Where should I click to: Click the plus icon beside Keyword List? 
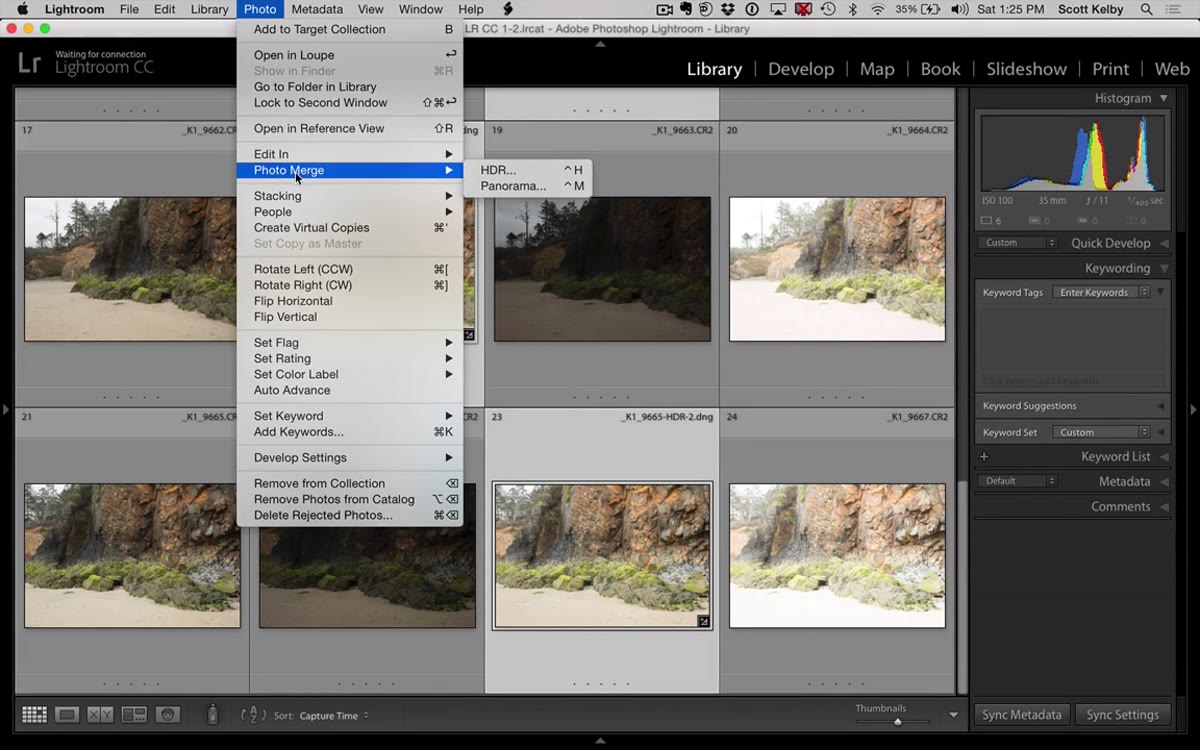click(984, 457)
